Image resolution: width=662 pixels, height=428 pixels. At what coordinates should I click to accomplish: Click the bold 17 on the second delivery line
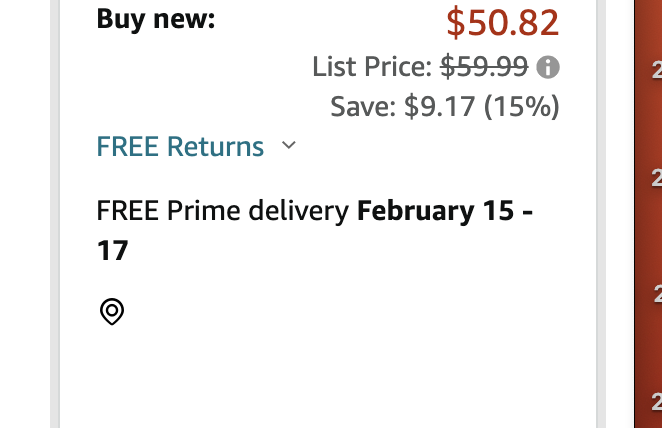pos(112,251)
